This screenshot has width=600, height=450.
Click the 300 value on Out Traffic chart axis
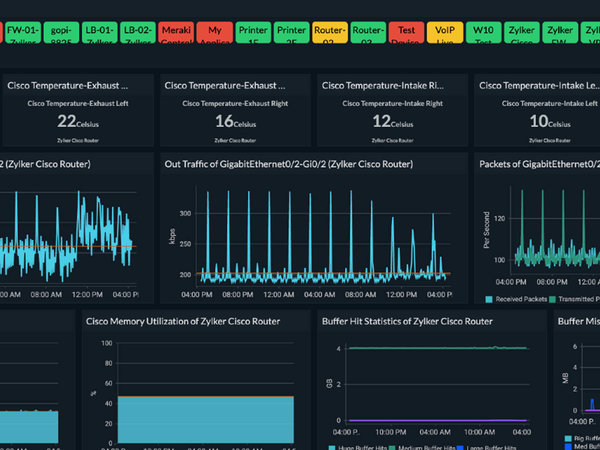pyautogui.click(x=185, y=213)
